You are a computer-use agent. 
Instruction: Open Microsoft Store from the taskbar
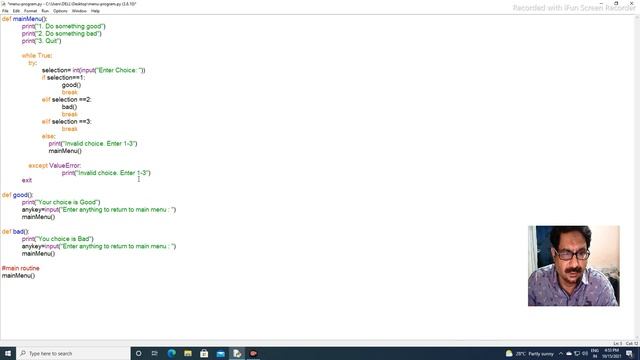204,353
